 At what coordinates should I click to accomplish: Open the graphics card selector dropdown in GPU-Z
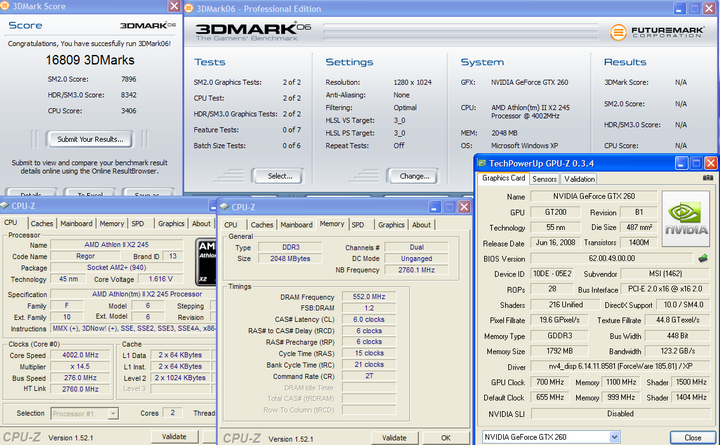614,437
